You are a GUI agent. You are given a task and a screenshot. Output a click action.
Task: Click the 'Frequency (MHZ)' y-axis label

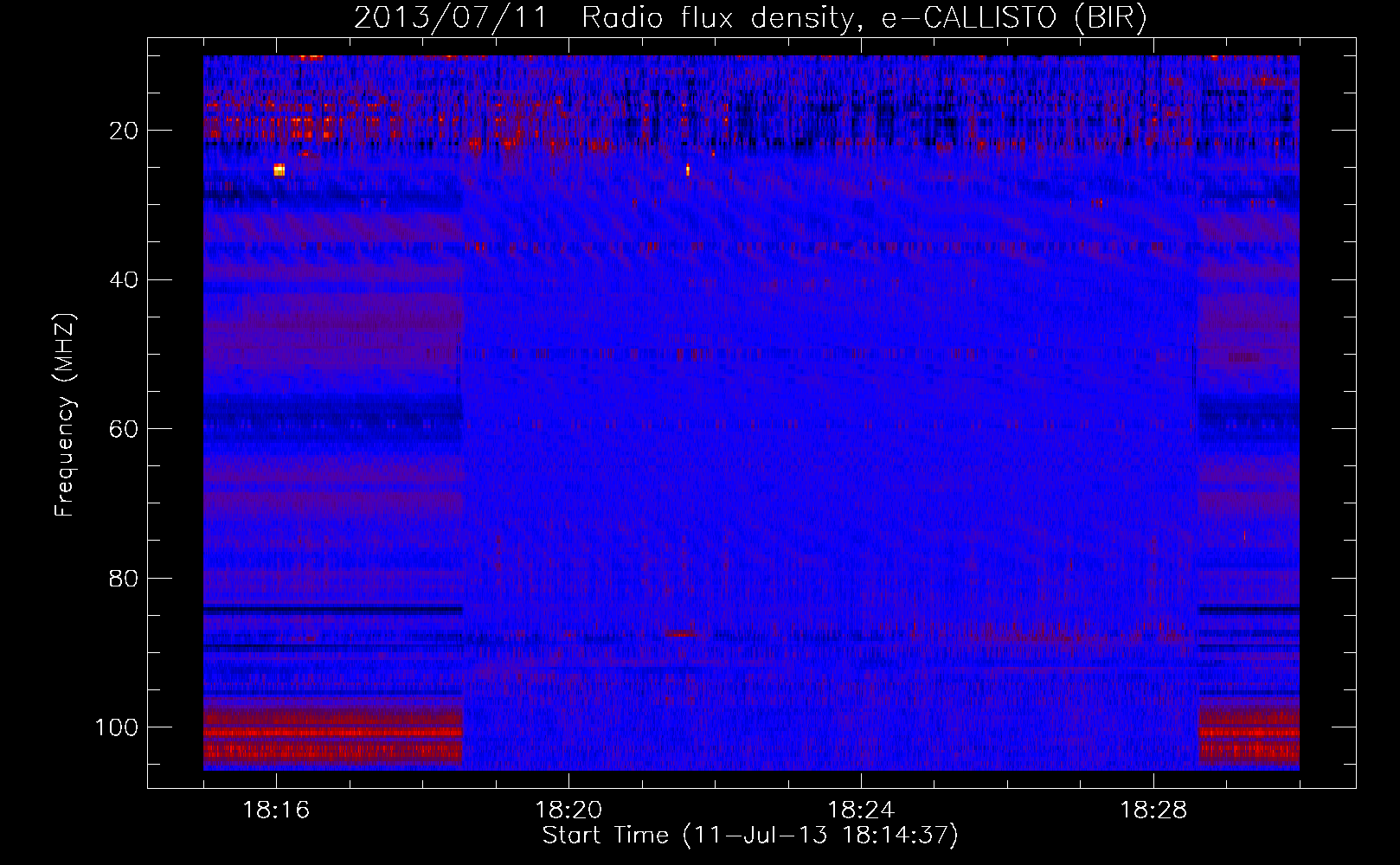point(65,414)
